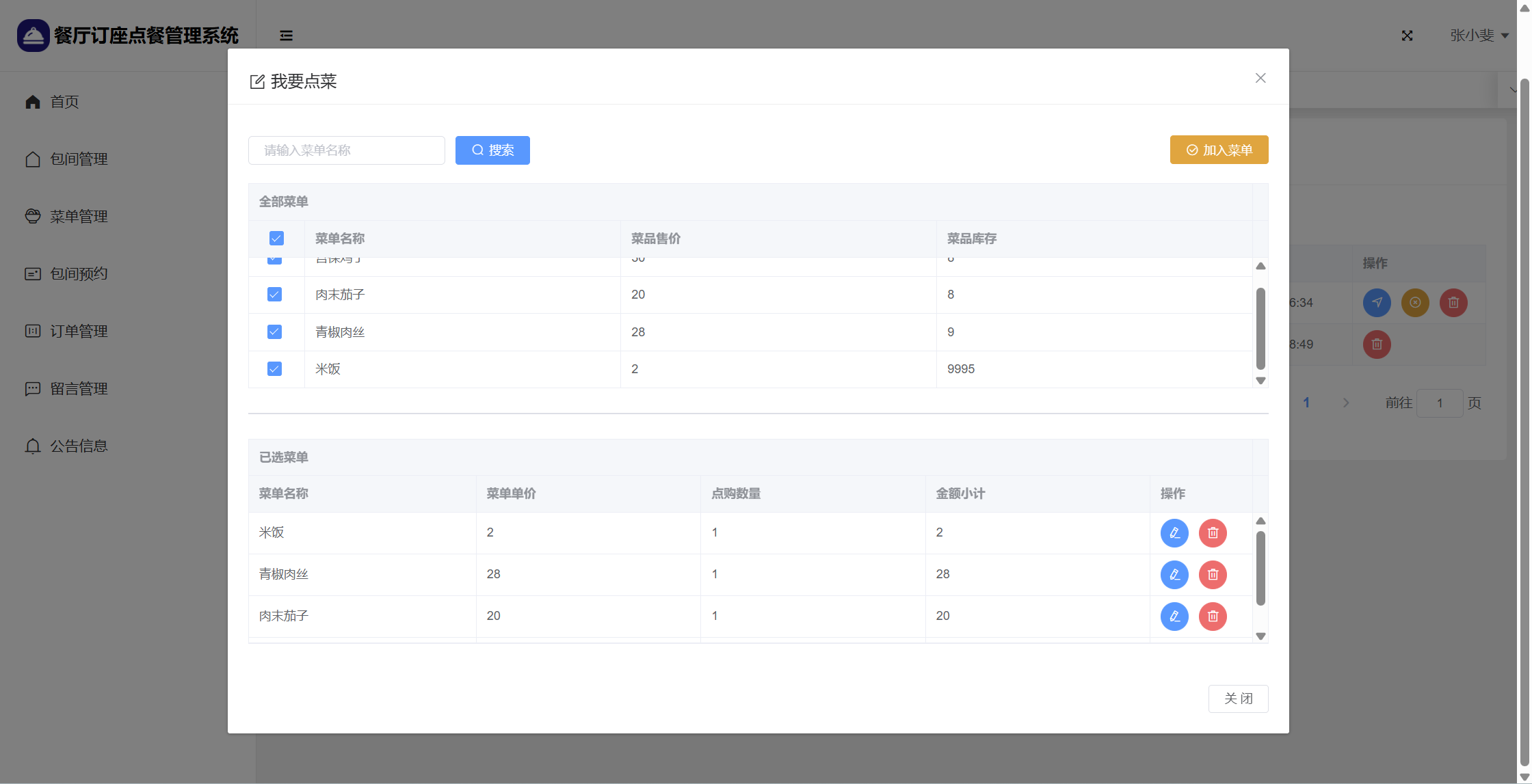Toggle the select-all header checkbox
Screen dimensions: 1532x784
point(276,239)
